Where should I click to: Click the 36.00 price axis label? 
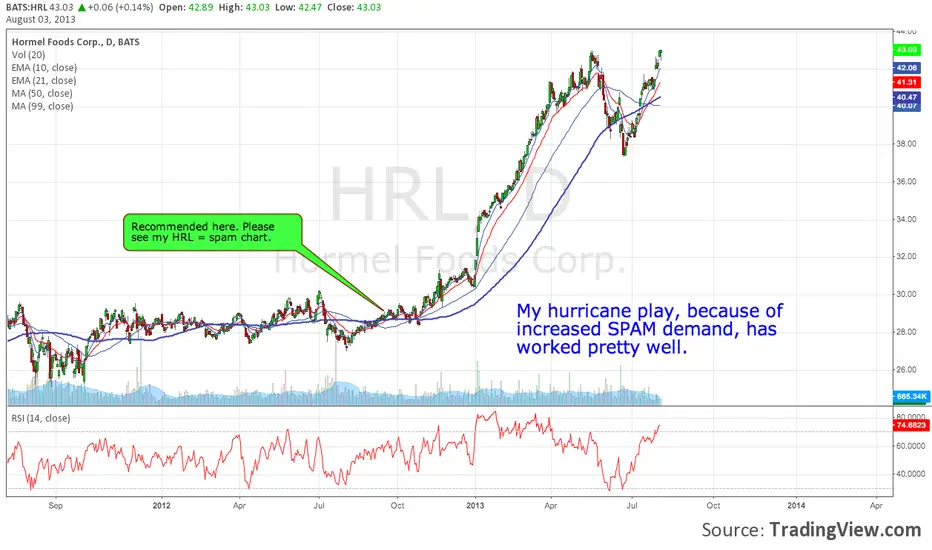tap(906, 181)
